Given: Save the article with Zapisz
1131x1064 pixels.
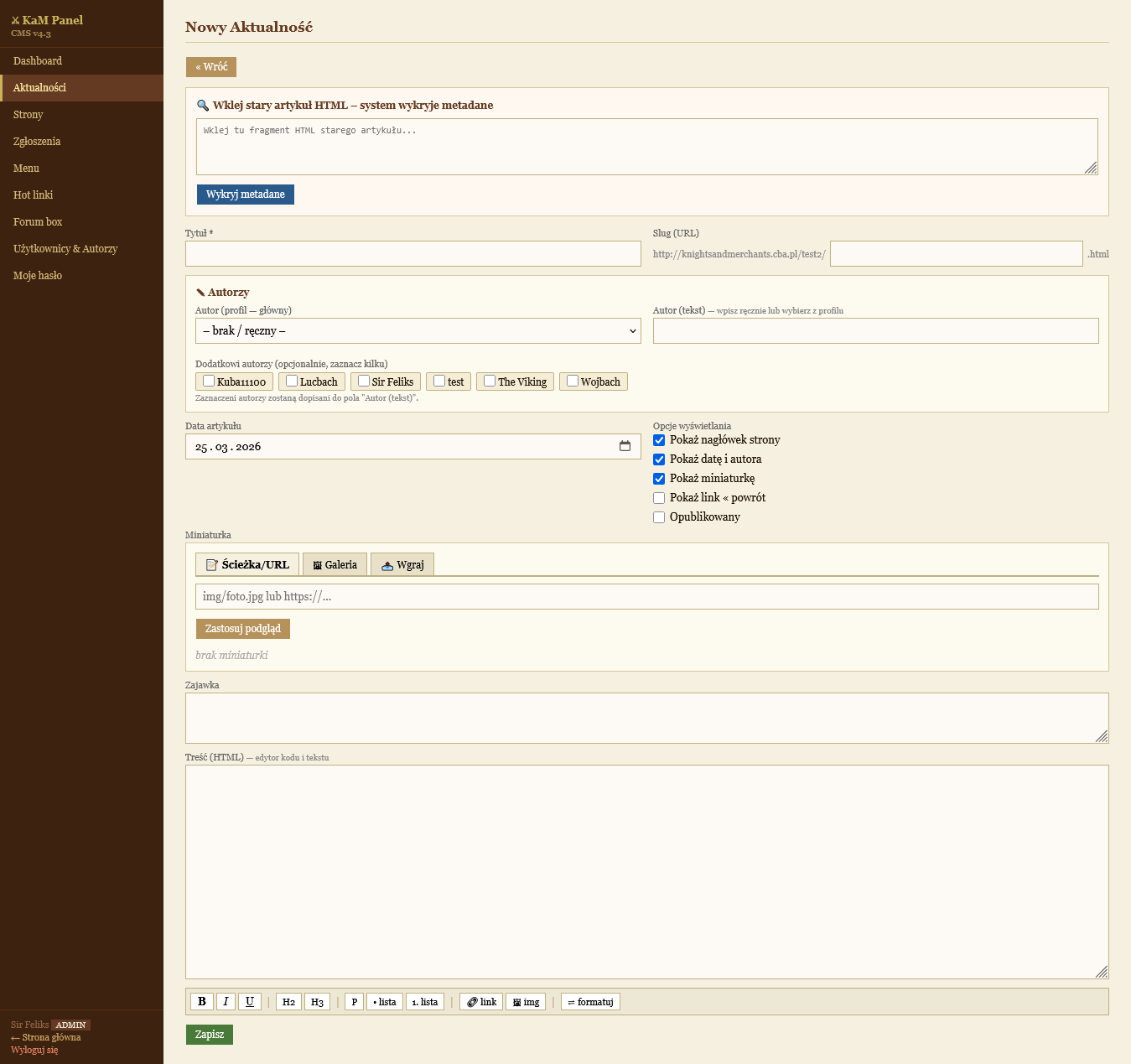Looking at the screenshot, I should pos(210,1035).
